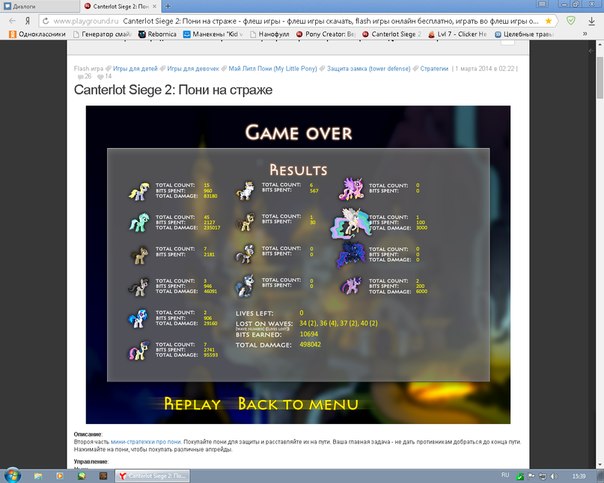Select Yandex browser Canterlot Siege taskbar button
The width and height of the screenshot is (604, 483).
coord(153,476)
